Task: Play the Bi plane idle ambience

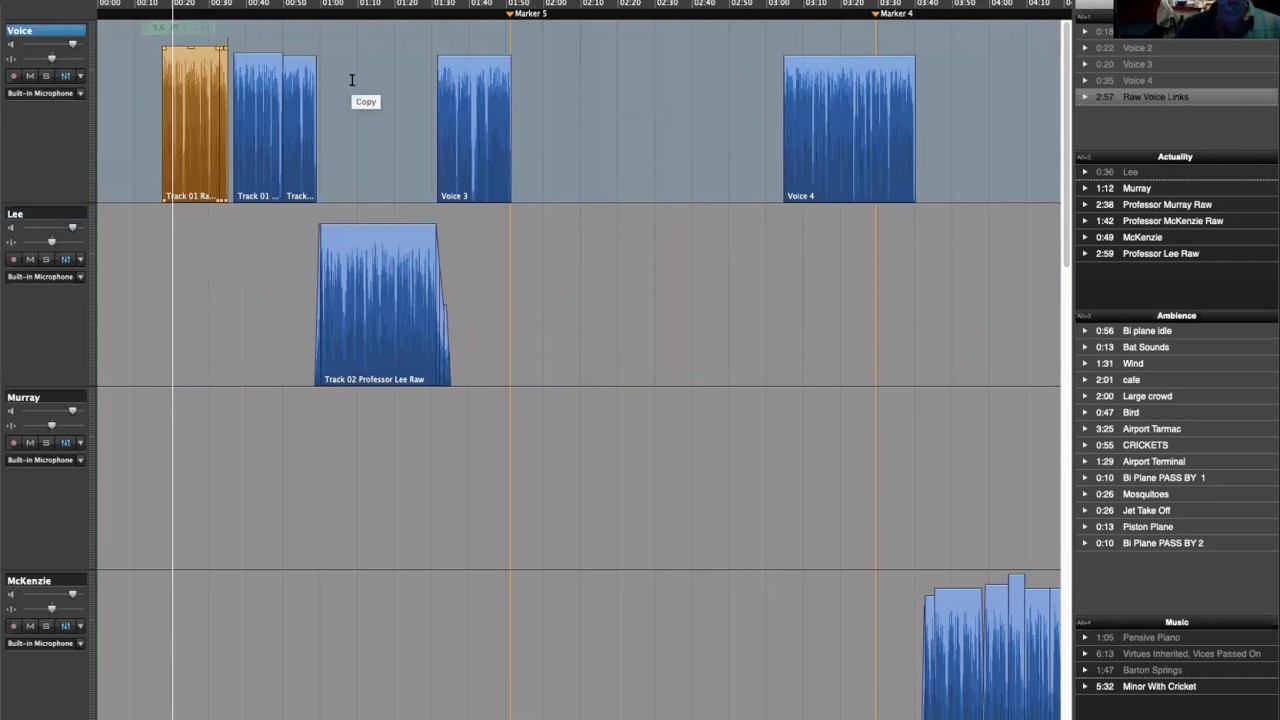Action: (1085, 331)
